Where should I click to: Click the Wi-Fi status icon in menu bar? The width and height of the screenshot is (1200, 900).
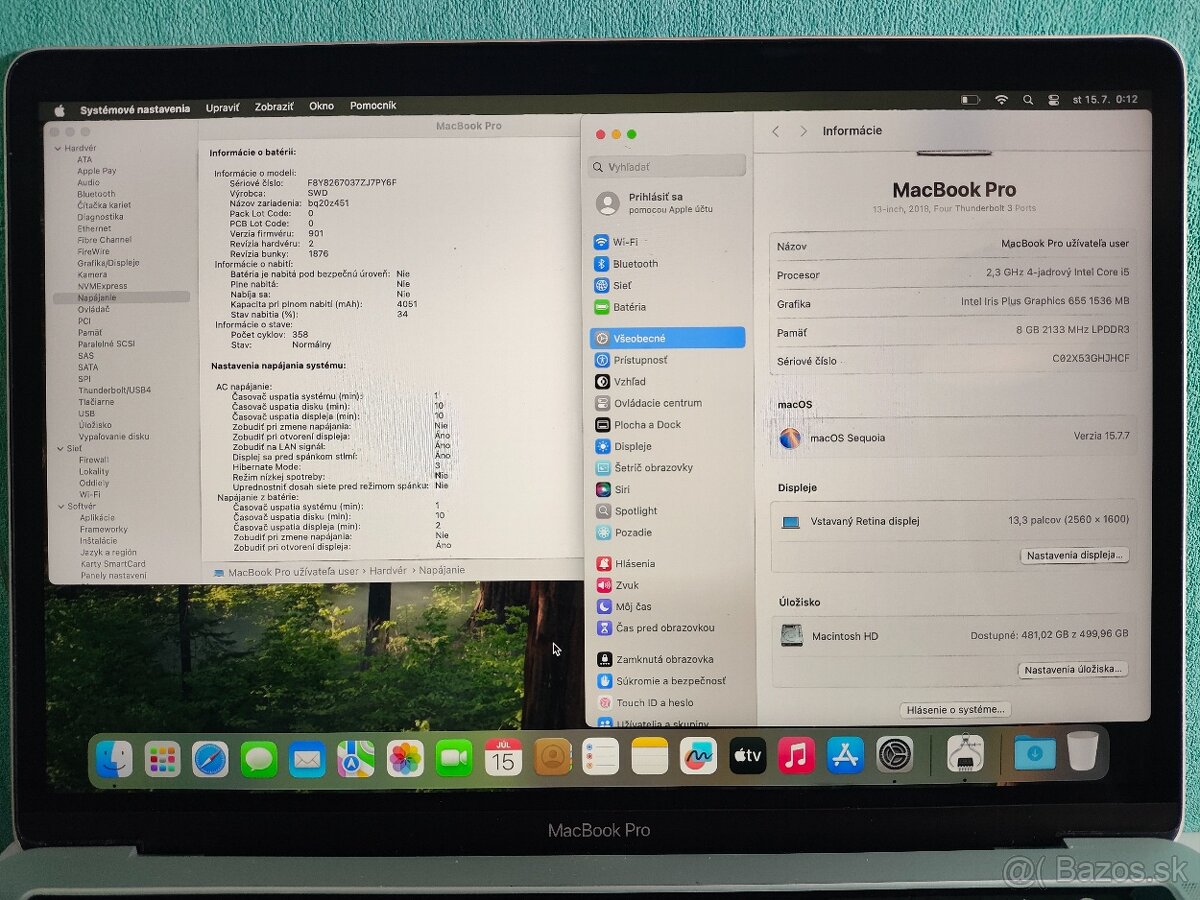point(1001,100)
